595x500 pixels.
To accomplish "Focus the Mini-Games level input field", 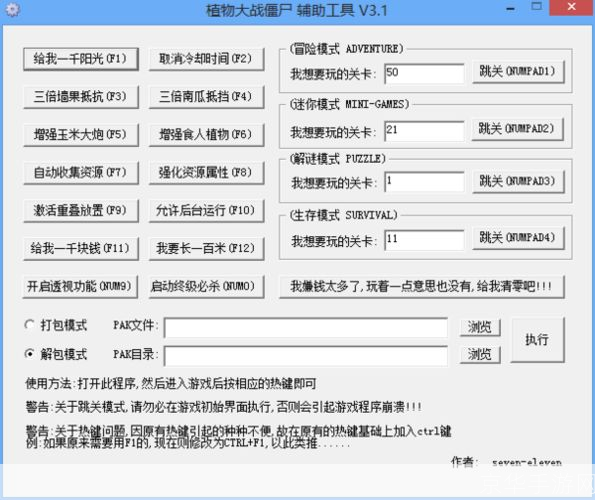I will pos(424,131).
